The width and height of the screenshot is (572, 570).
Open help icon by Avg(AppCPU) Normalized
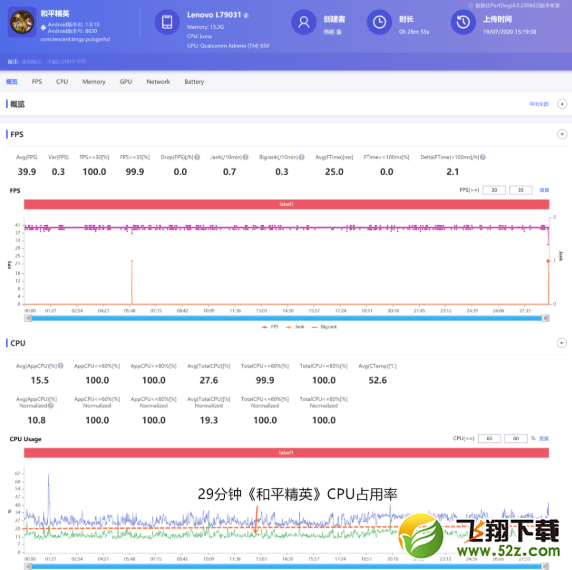pos(51,406)
